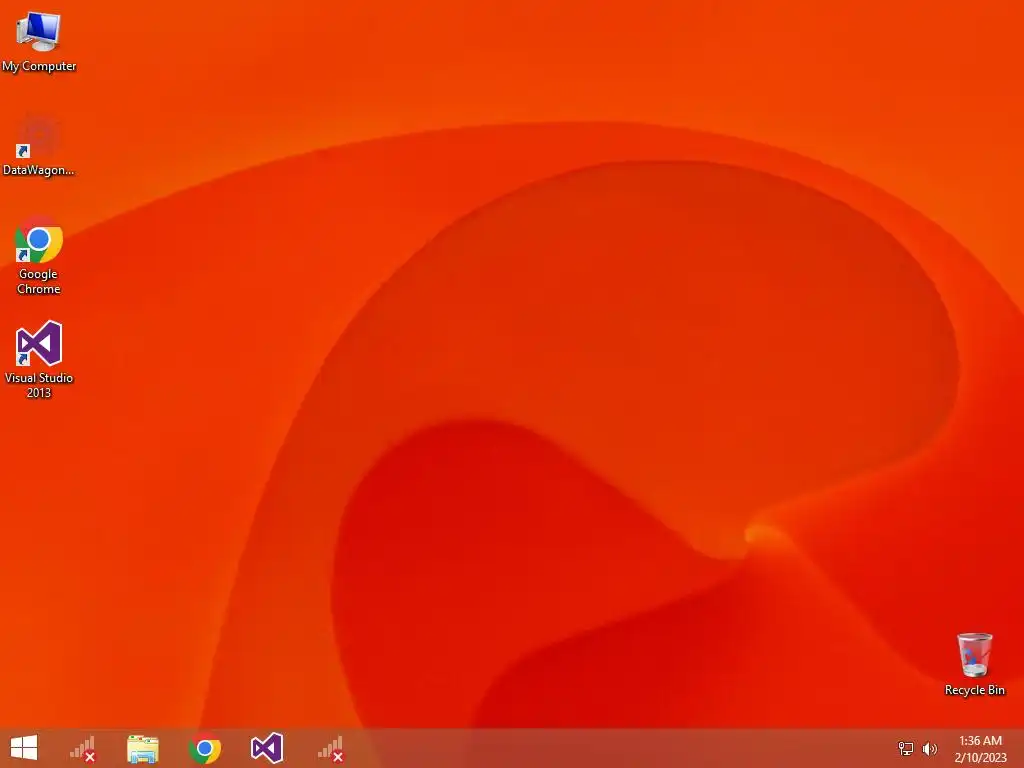Click the signal icon right of Start
Image resolution: width=1024 pixels, height=768 pixels.
pyautogui.click(x=83, y=748)
